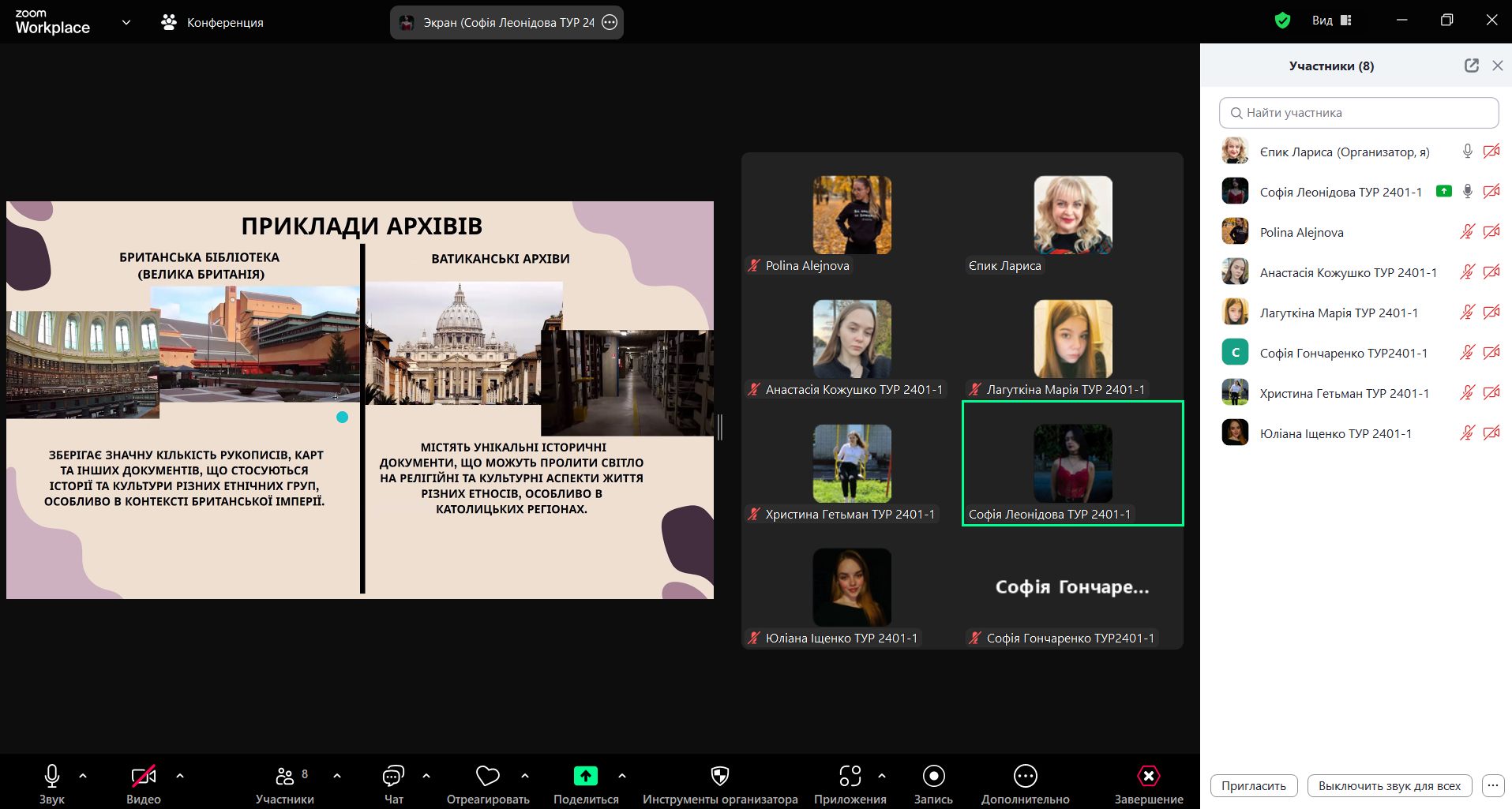Expand video options arrow next to Видео

click(x=180, y=776)
